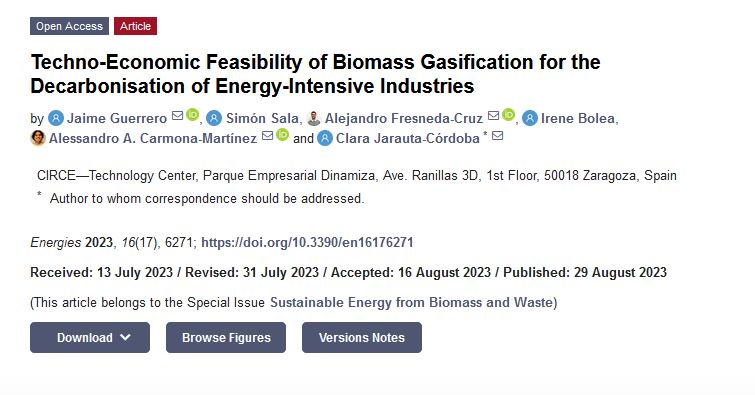Image resolution: width=755 pixels, height=395 pixels.
Task: Click Alejandro Fresneda-Cruz's profile photo
Action: 313,118
